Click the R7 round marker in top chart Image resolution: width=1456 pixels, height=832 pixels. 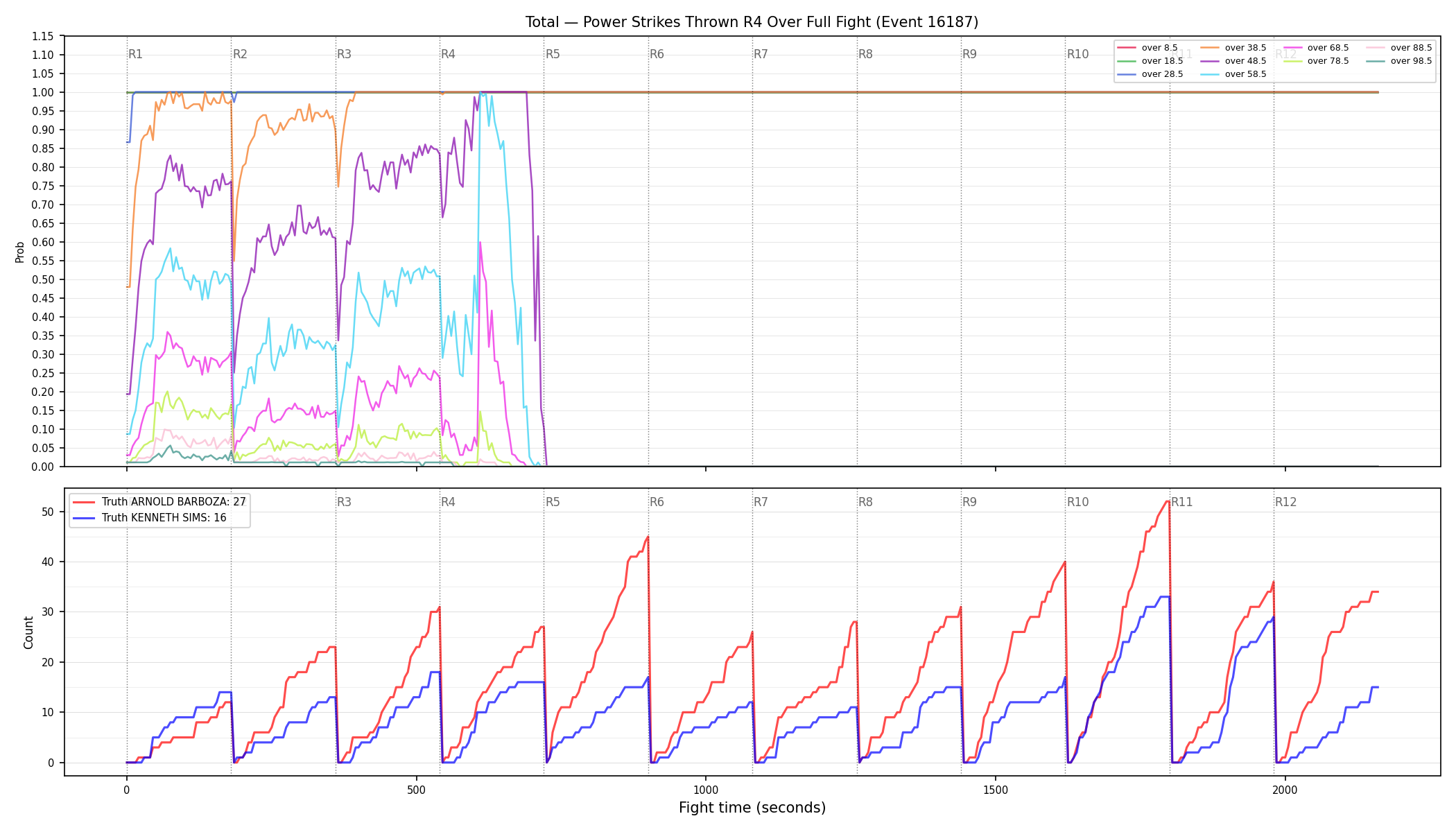[761, 54]
